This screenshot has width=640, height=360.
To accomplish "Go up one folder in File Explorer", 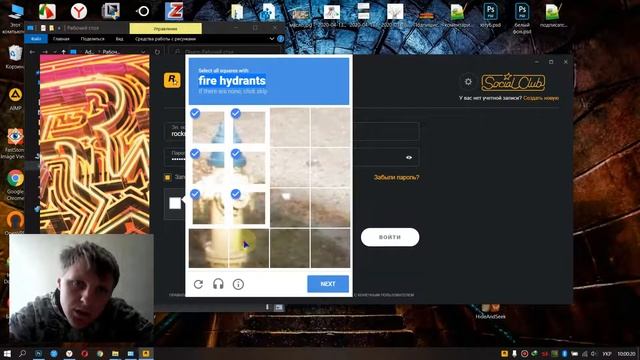I will 63,52.
